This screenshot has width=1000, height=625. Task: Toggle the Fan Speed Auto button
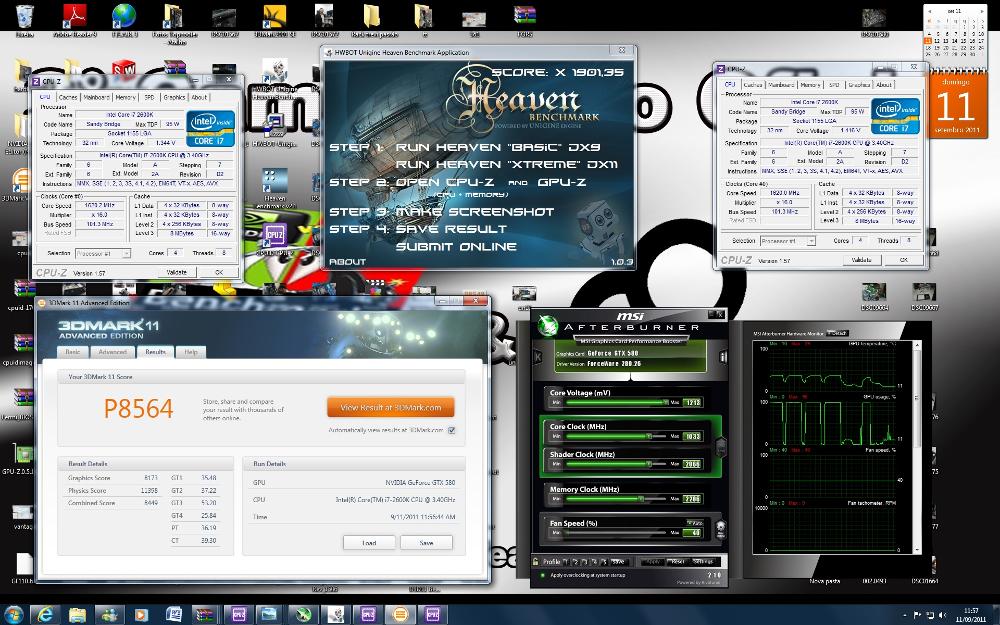[x=694, y=523]
